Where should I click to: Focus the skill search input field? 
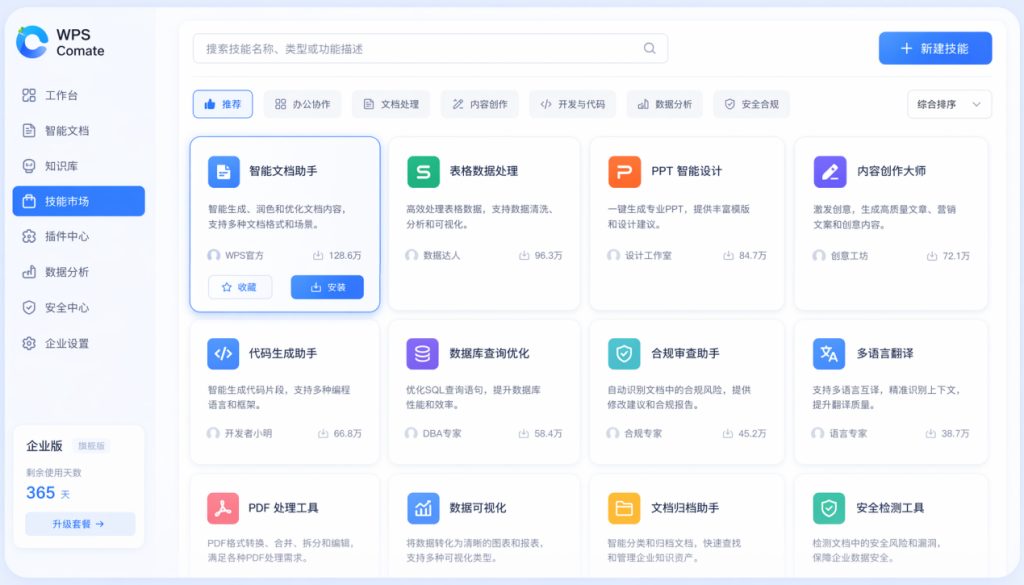click(430, 48)
